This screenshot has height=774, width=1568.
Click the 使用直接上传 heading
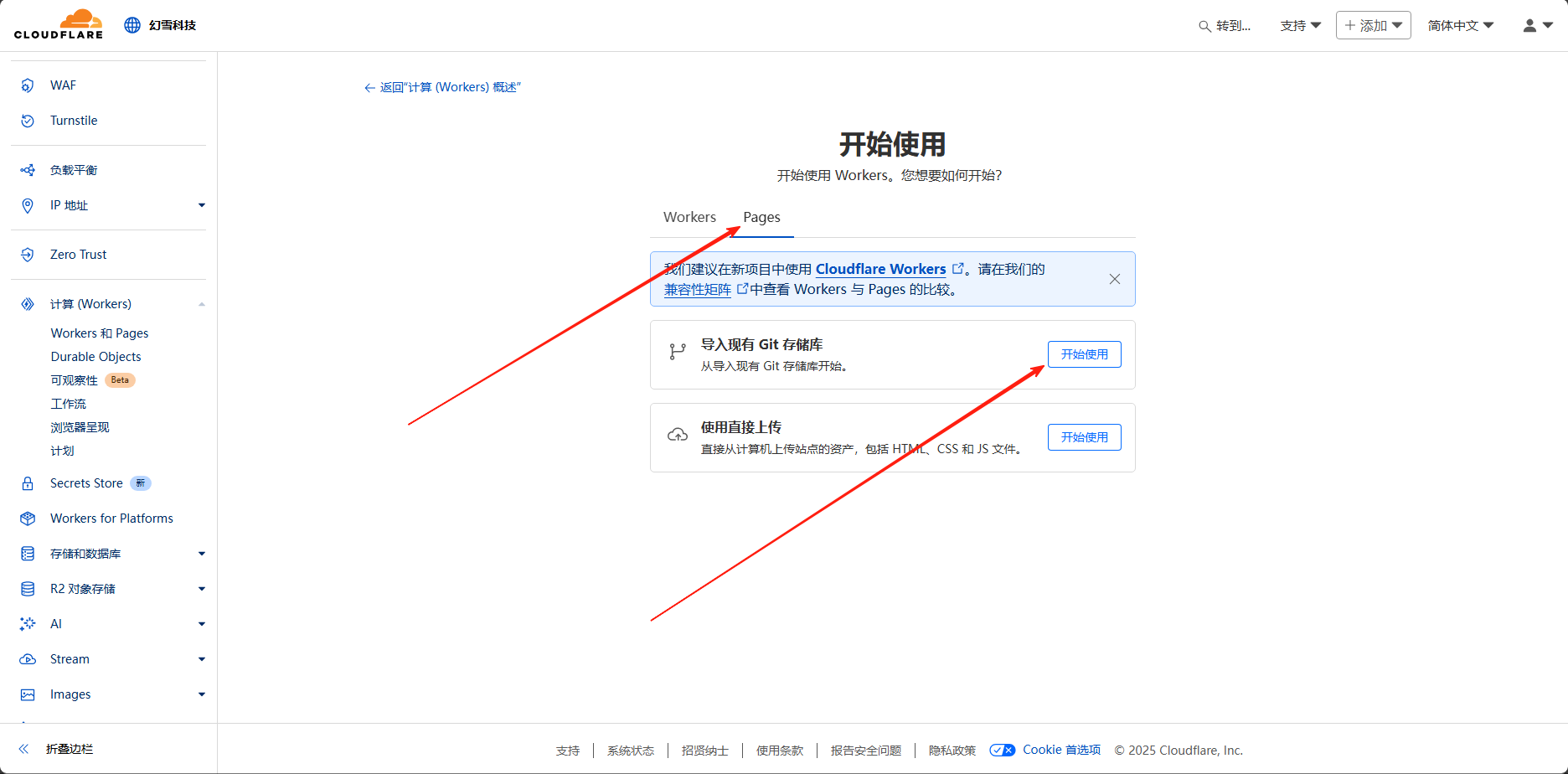click(741, 427)
